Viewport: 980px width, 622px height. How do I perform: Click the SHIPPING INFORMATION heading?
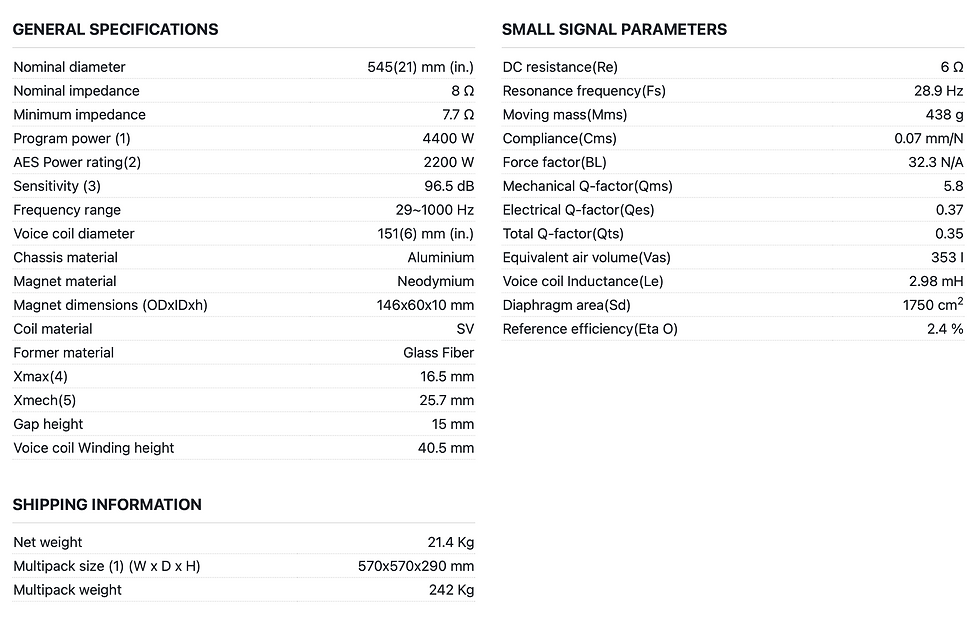(x=107, y=505)
